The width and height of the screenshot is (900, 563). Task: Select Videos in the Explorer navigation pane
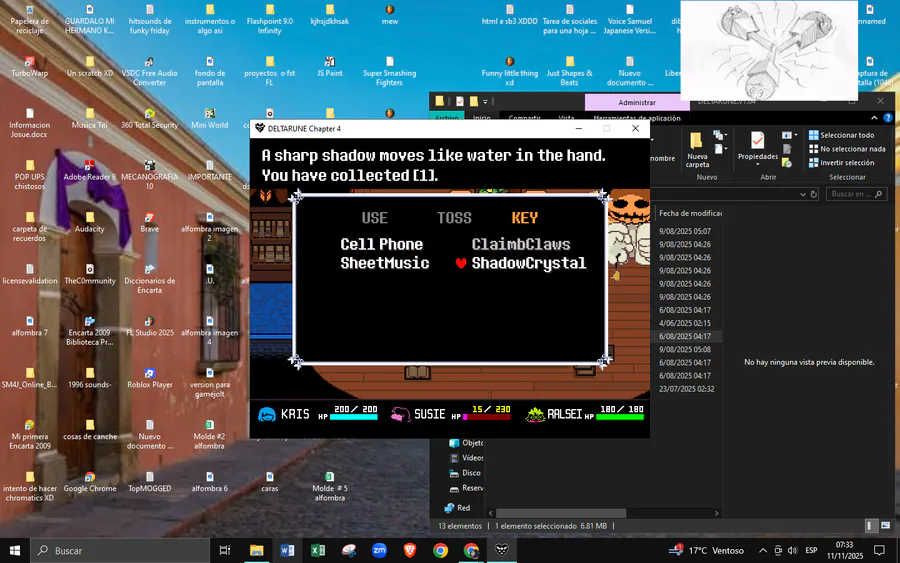point(466,457)
